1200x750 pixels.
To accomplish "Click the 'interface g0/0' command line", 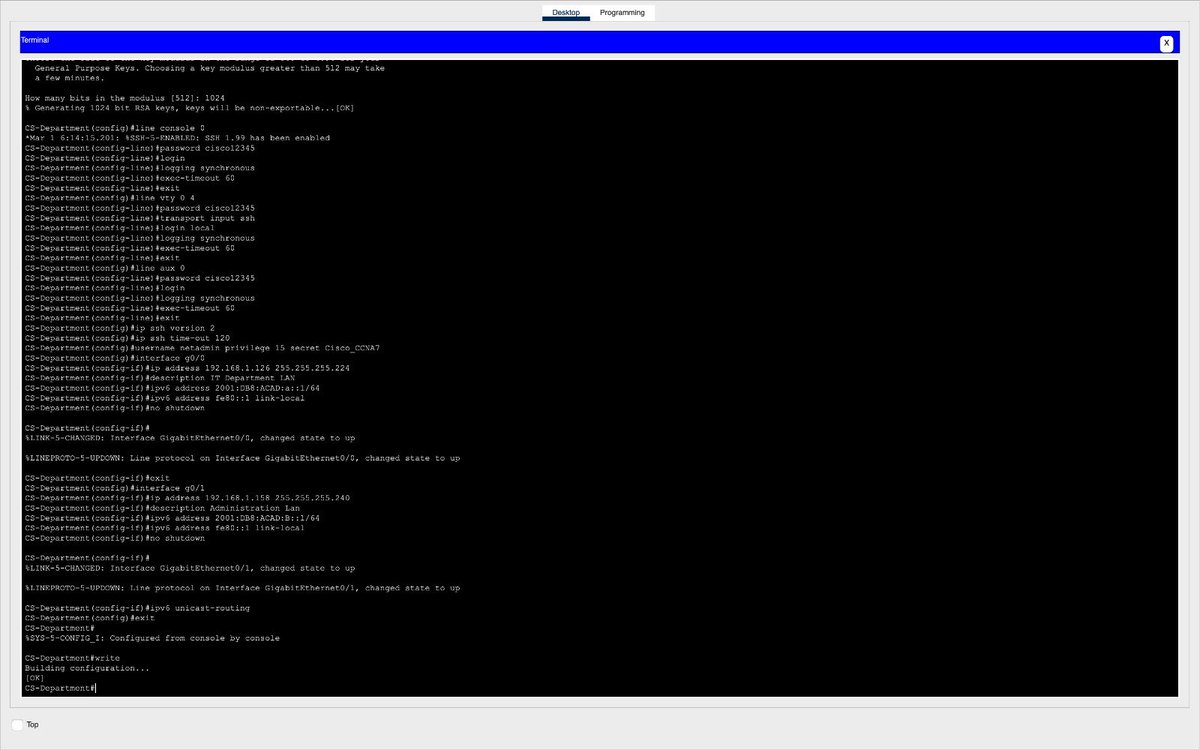I will (115, 358).
